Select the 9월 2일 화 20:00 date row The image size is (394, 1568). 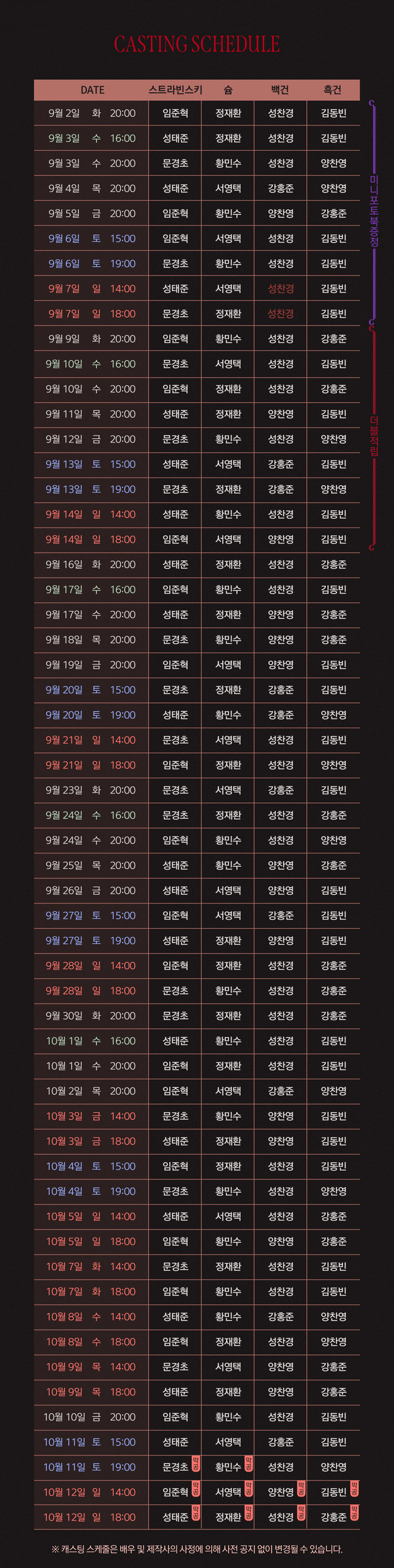pyautogui.click(x=196, y=113)
